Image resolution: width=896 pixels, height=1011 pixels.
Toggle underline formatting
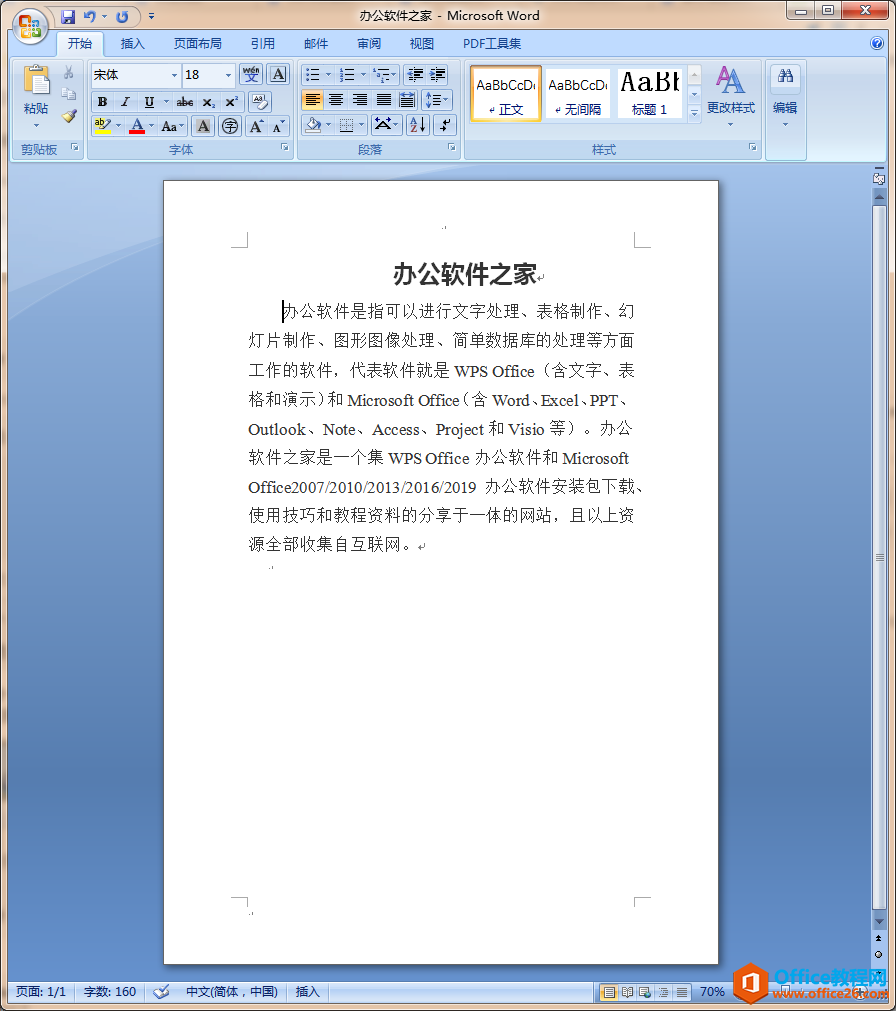click(149, 102)
